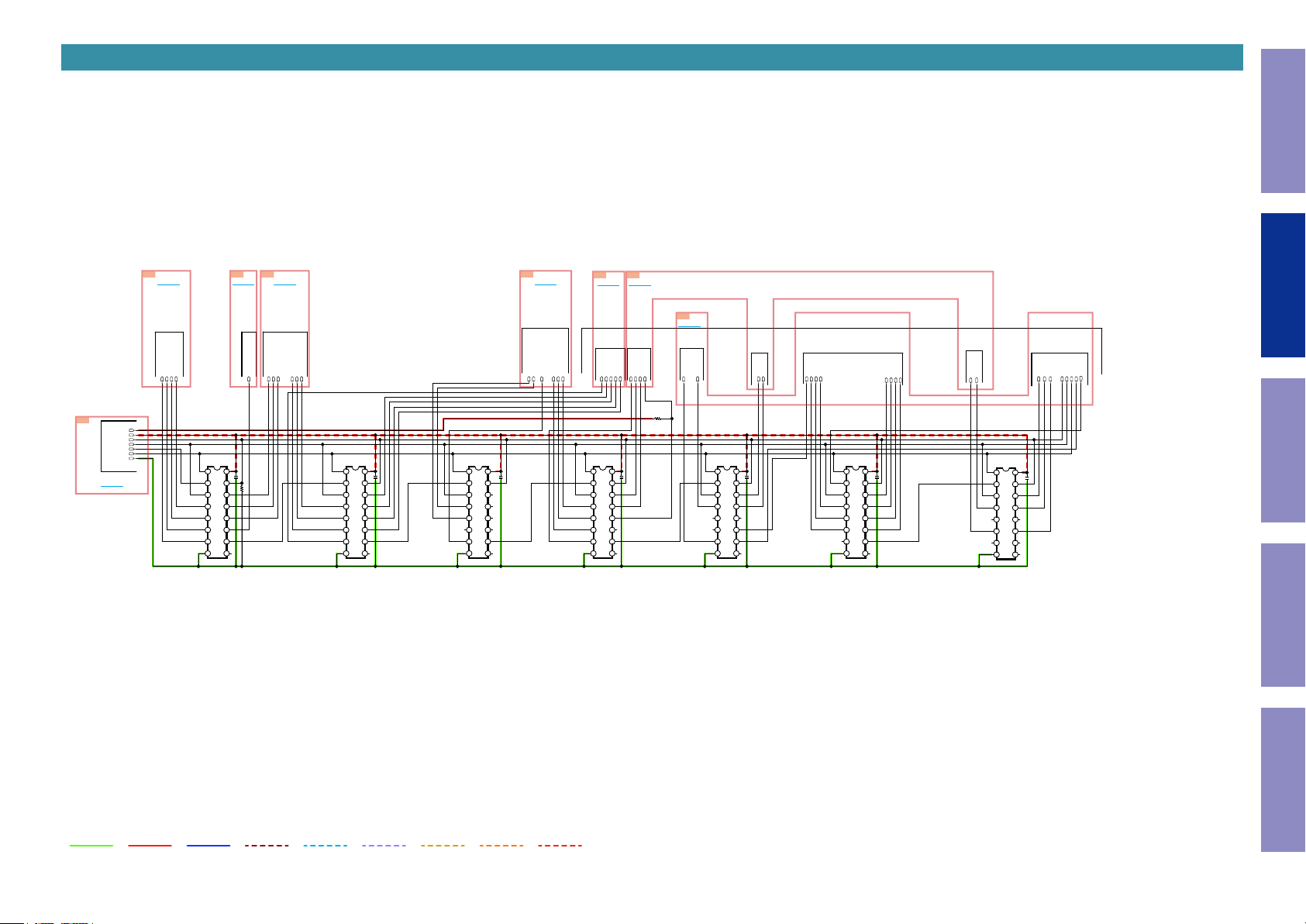Click the dashed purple line legend swatch
Image resolution: width=1306 pixels, height=924 pixels.
384,846
